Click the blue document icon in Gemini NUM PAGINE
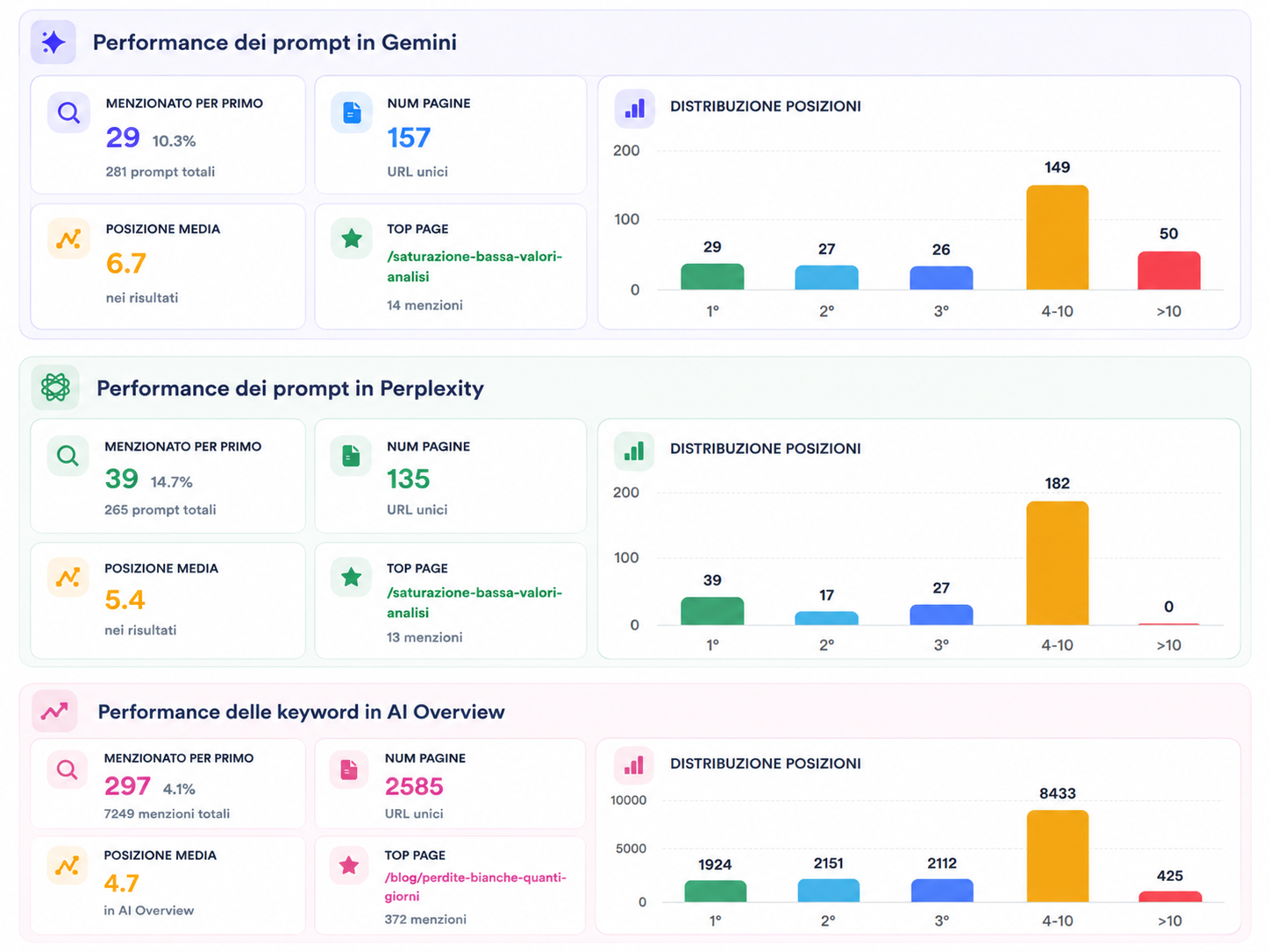 [x=352, y=112]
